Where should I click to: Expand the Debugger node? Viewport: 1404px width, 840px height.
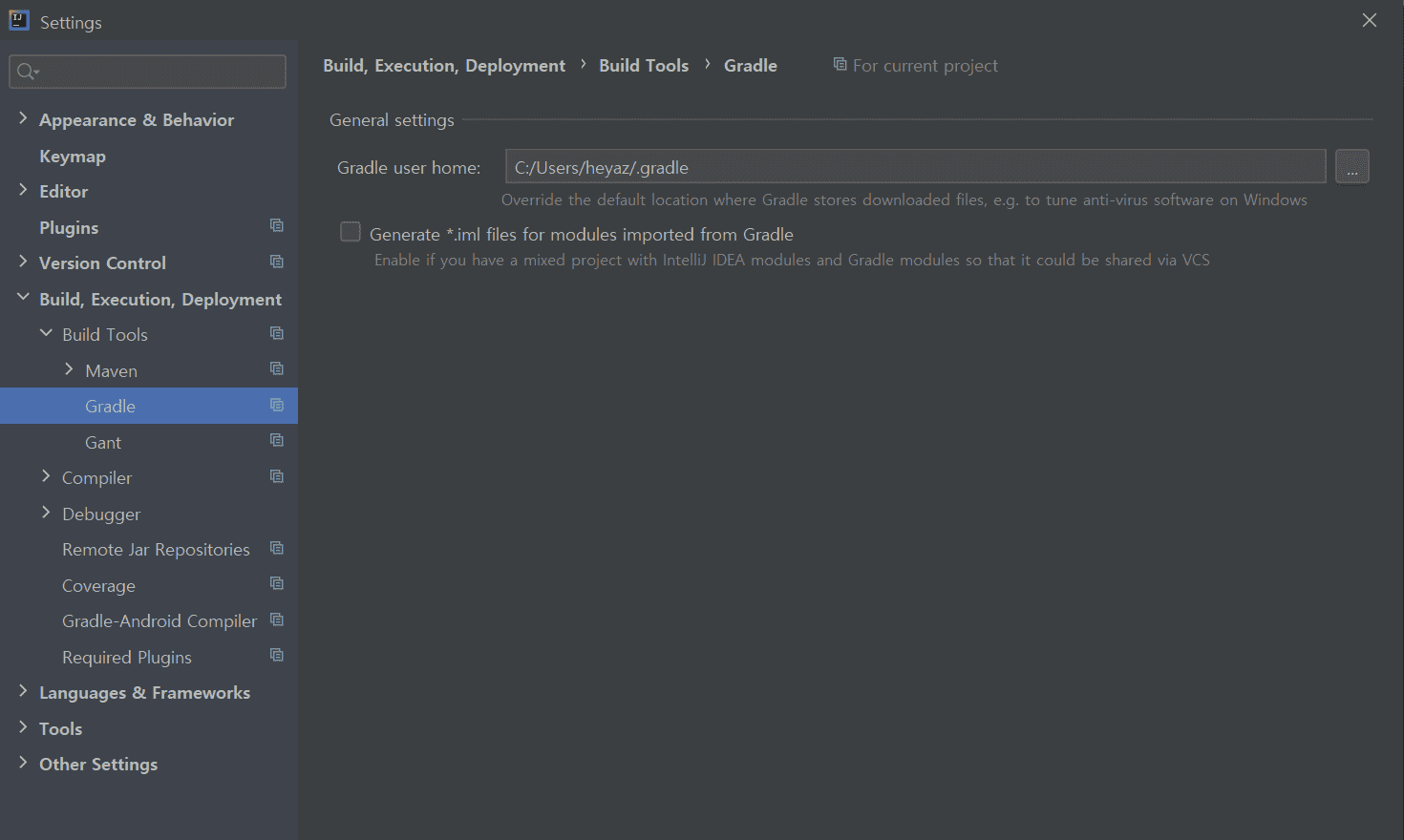pyautogui.click(x=46, y=513)
